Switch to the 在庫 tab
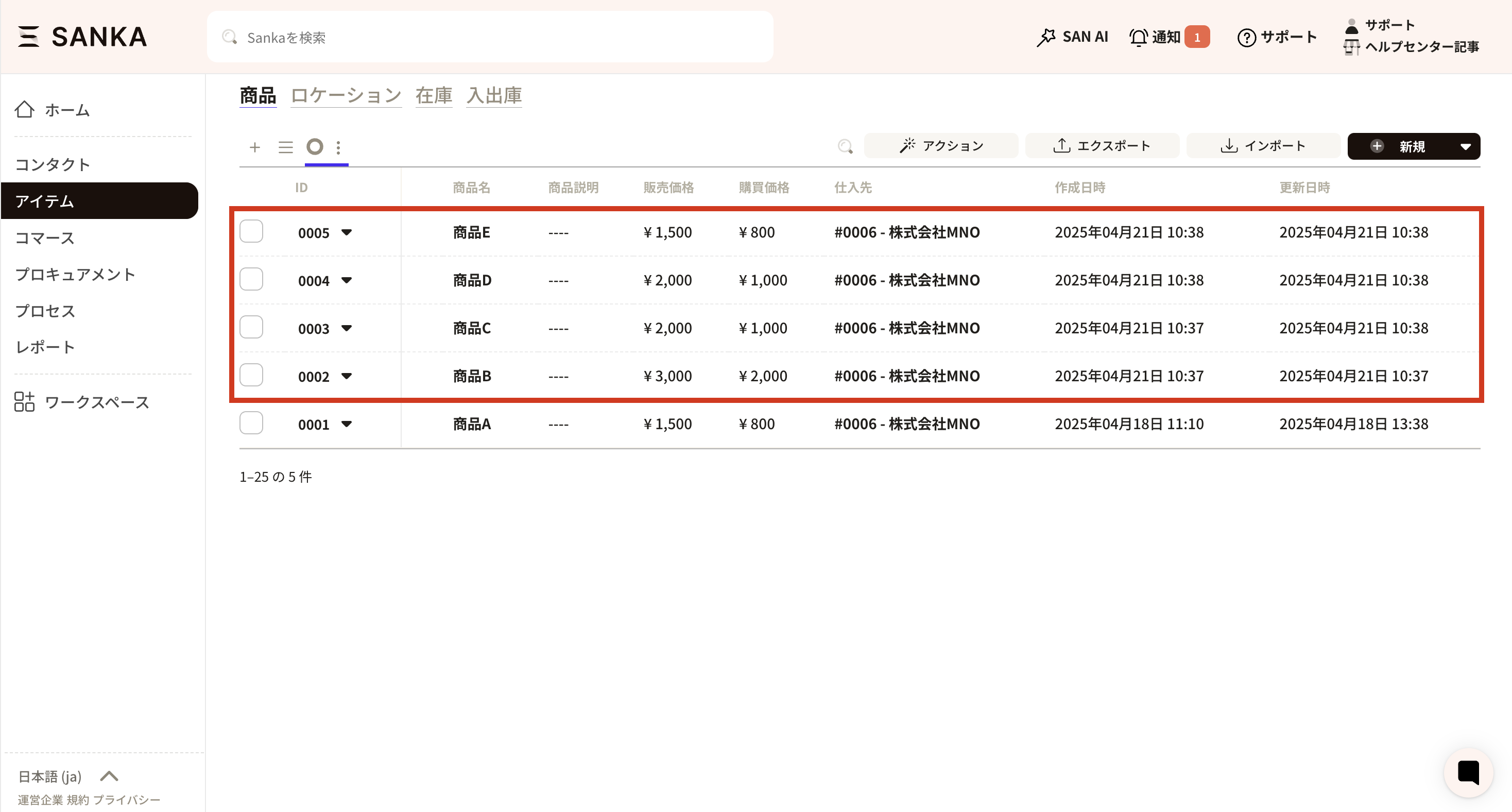Viewport: 1512px width, 812px height. [x=434, y=95]
